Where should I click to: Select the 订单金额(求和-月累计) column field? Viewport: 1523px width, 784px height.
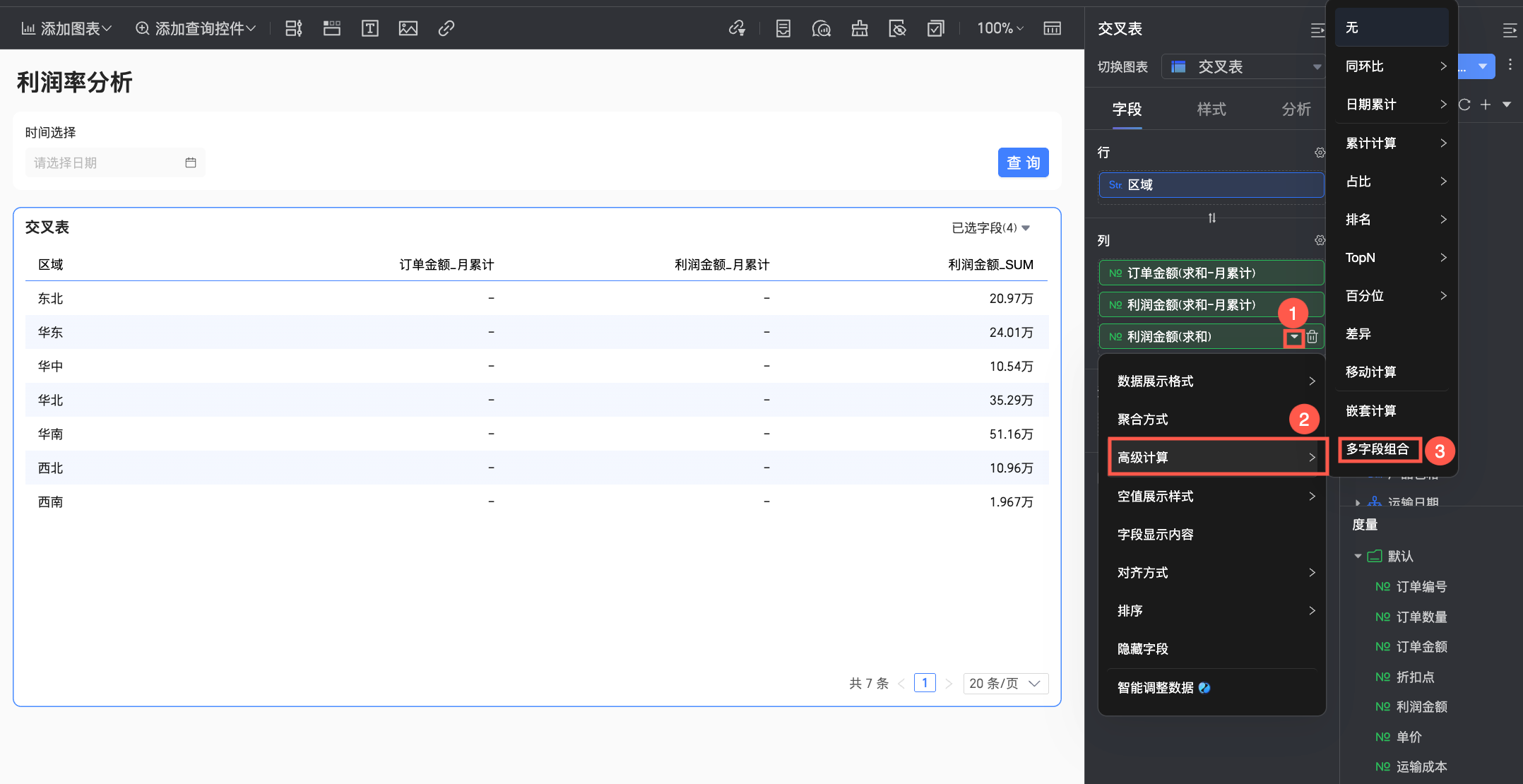[x=1211, y=273]
